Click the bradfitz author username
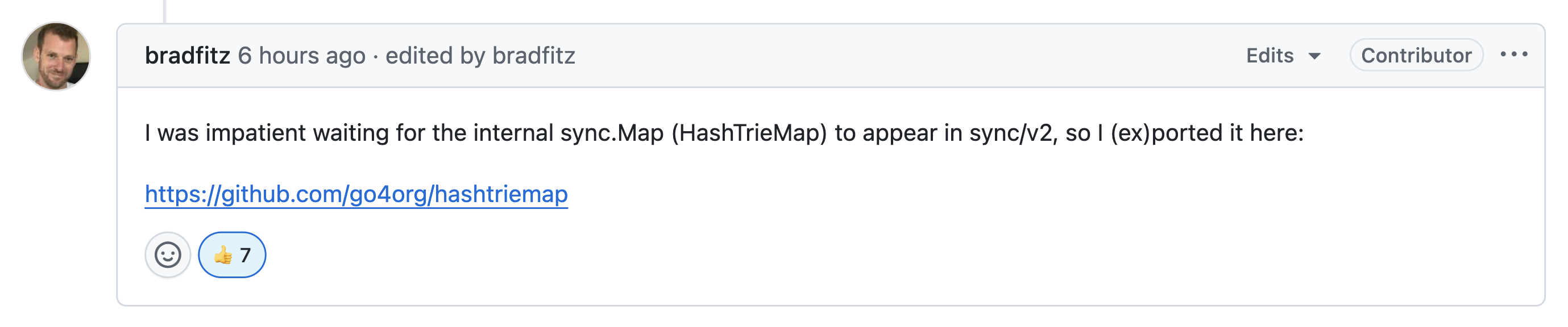Screen dimensions: 1568x327 (x=188, y=55)
